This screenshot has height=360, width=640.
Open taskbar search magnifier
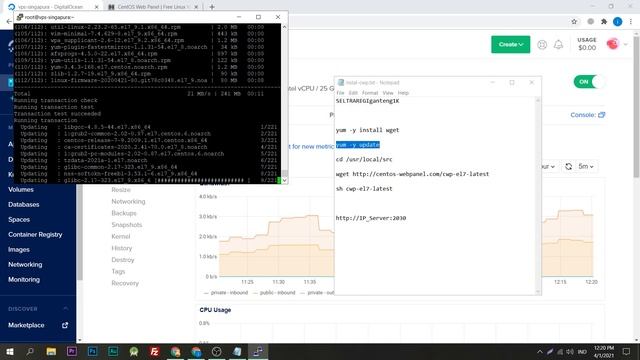(30, 351)
